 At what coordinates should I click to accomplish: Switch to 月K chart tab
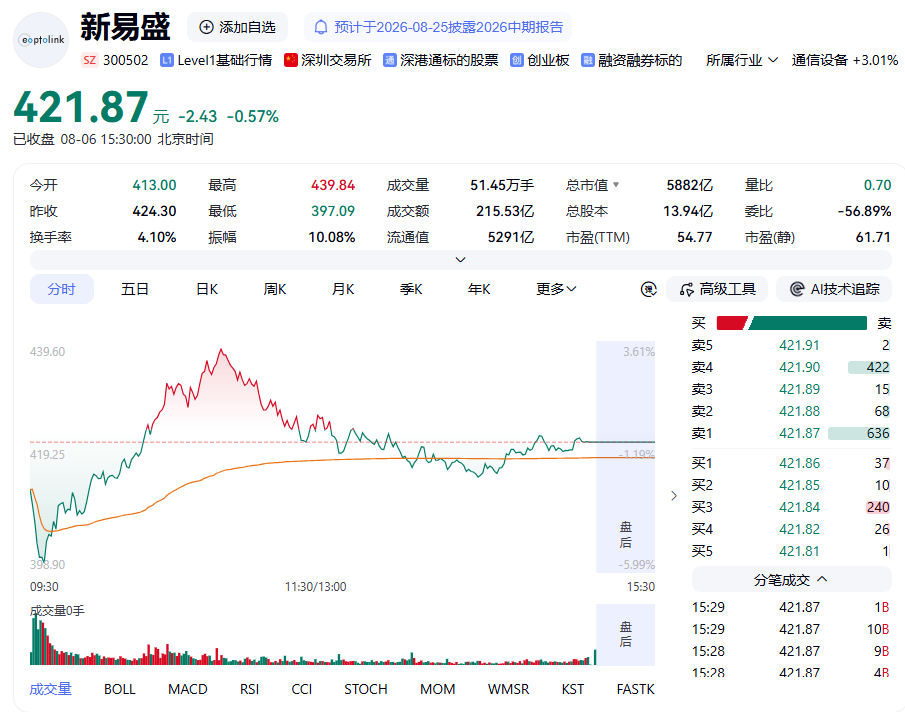click(343, 289)
